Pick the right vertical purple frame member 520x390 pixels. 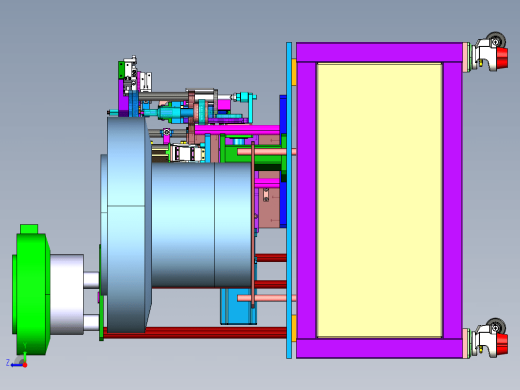coord(453,200)
